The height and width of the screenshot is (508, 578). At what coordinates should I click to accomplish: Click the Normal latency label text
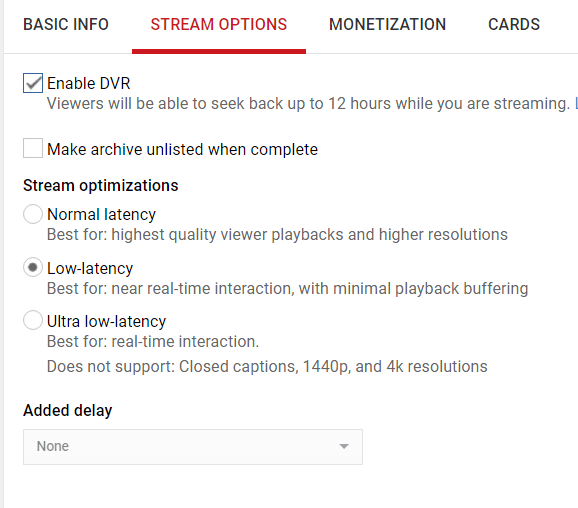pos(101,215)
